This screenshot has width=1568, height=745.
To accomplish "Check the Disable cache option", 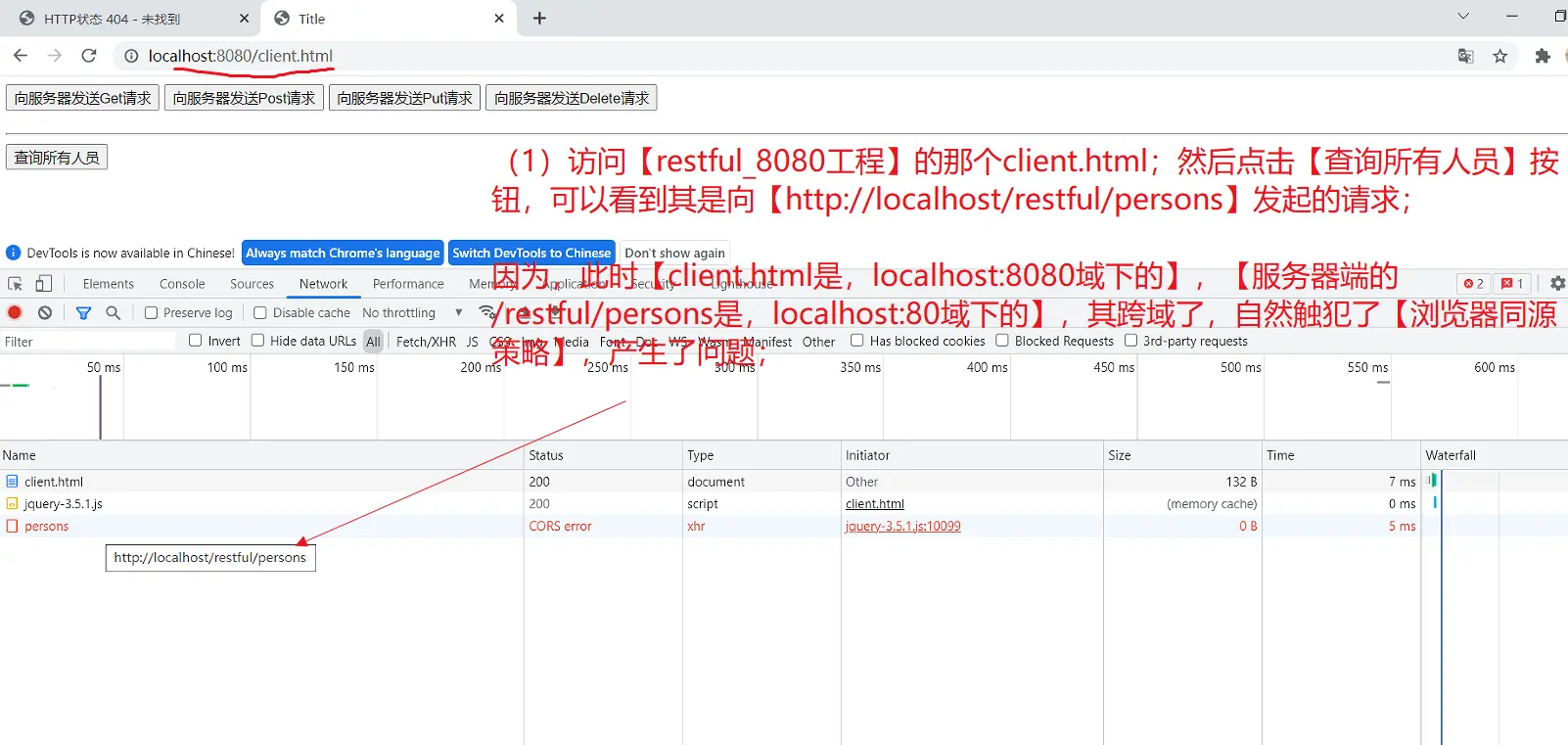I will pos(260,313).
